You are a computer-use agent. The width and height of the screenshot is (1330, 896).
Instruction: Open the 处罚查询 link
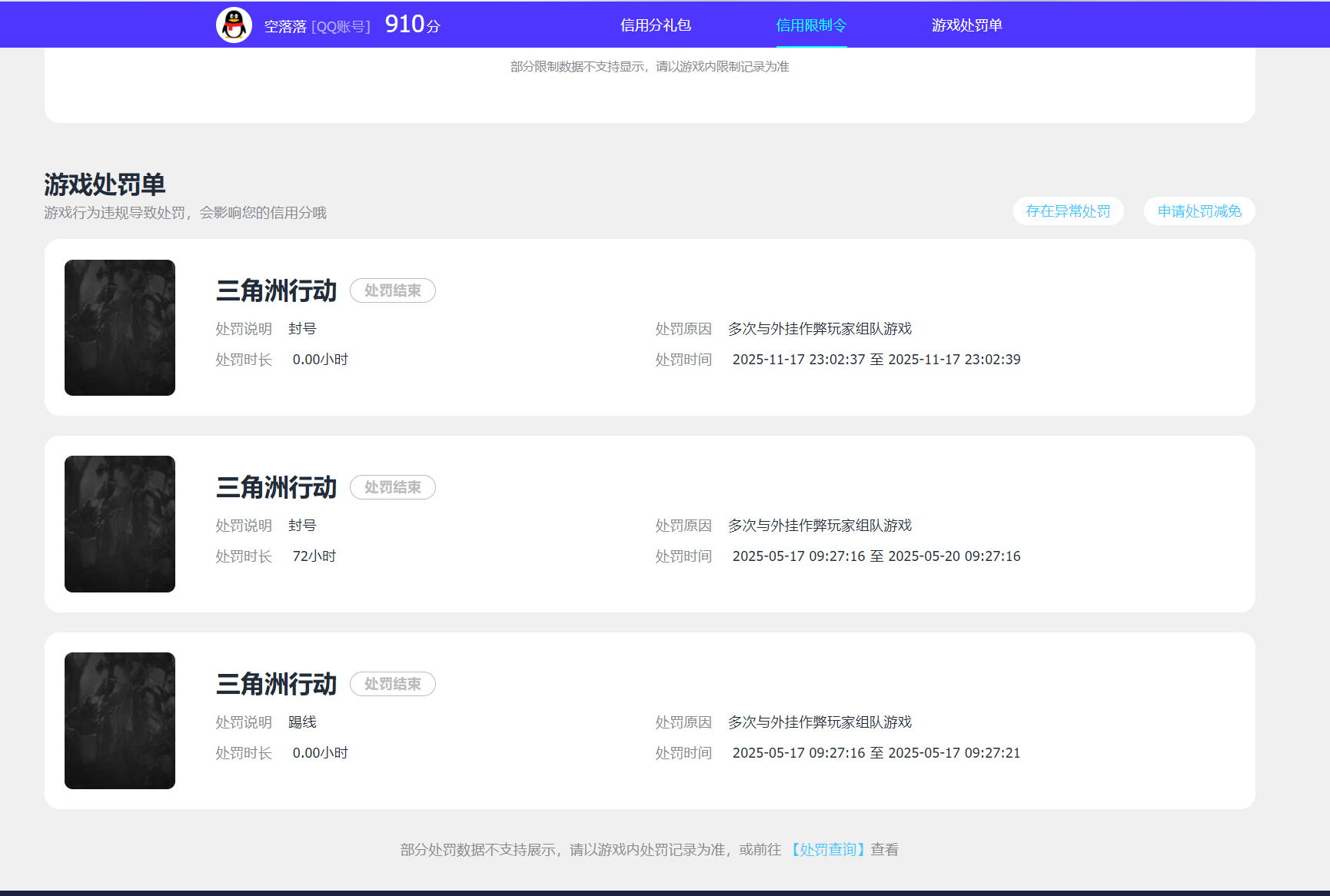tap(828, 850)
